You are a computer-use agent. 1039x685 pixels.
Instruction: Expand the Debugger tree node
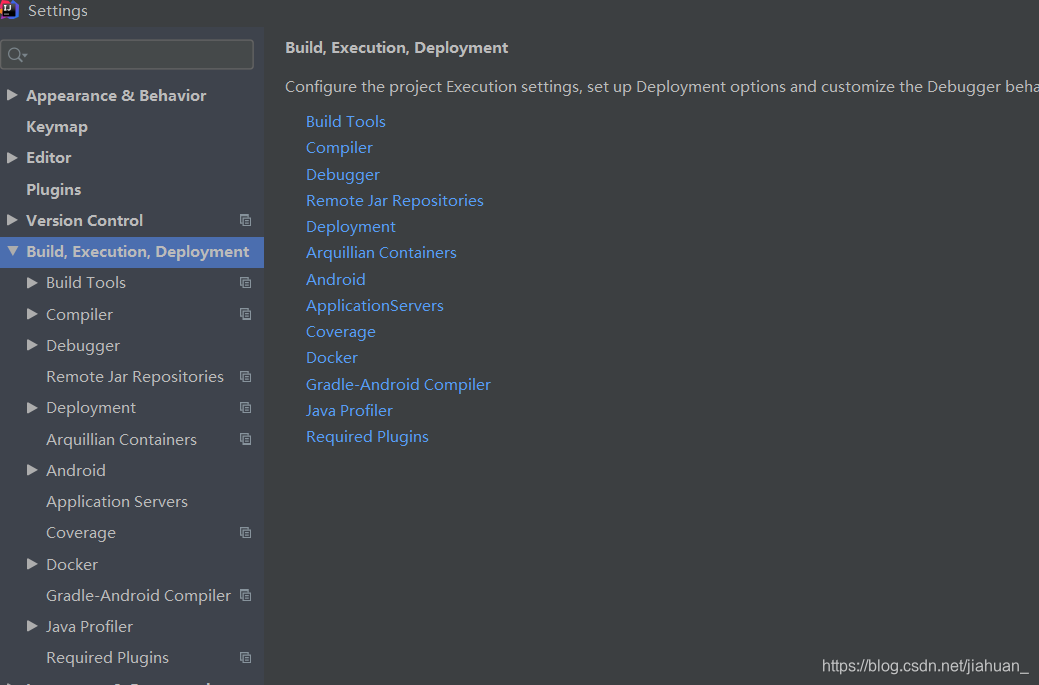32,346
